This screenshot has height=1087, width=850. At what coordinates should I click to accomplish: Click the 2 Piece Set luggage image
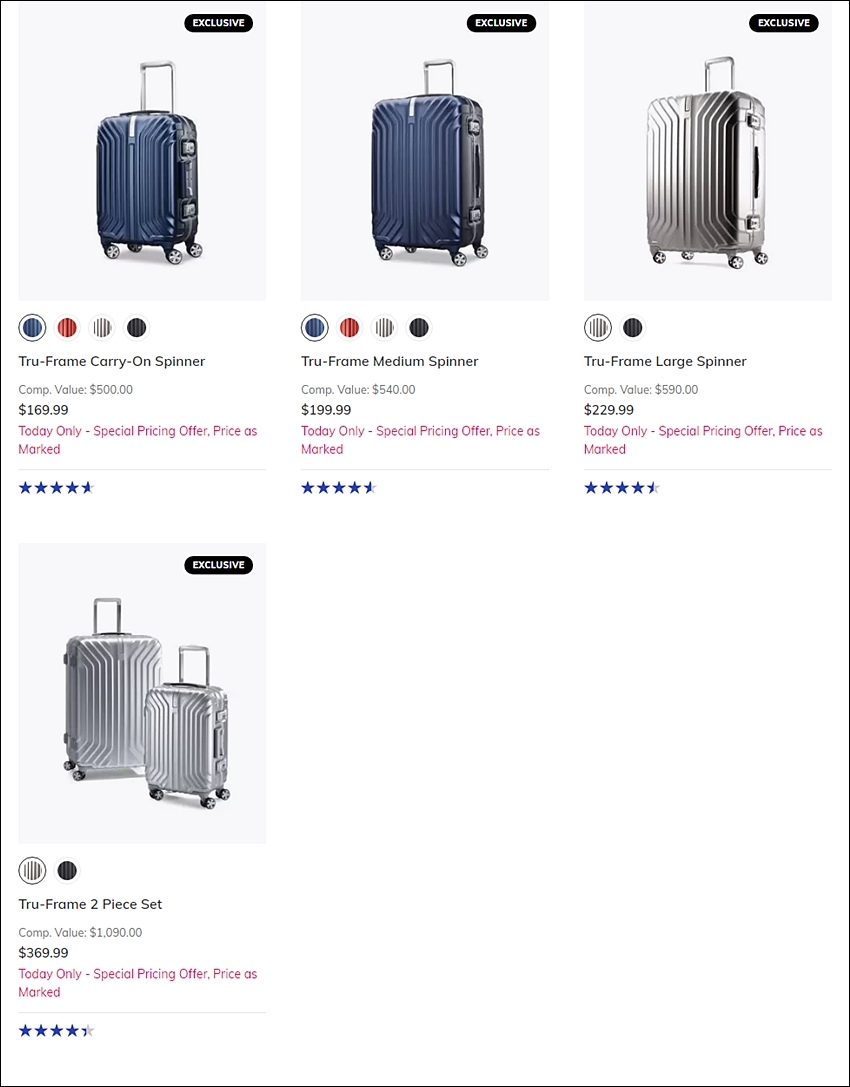[142, 693]
